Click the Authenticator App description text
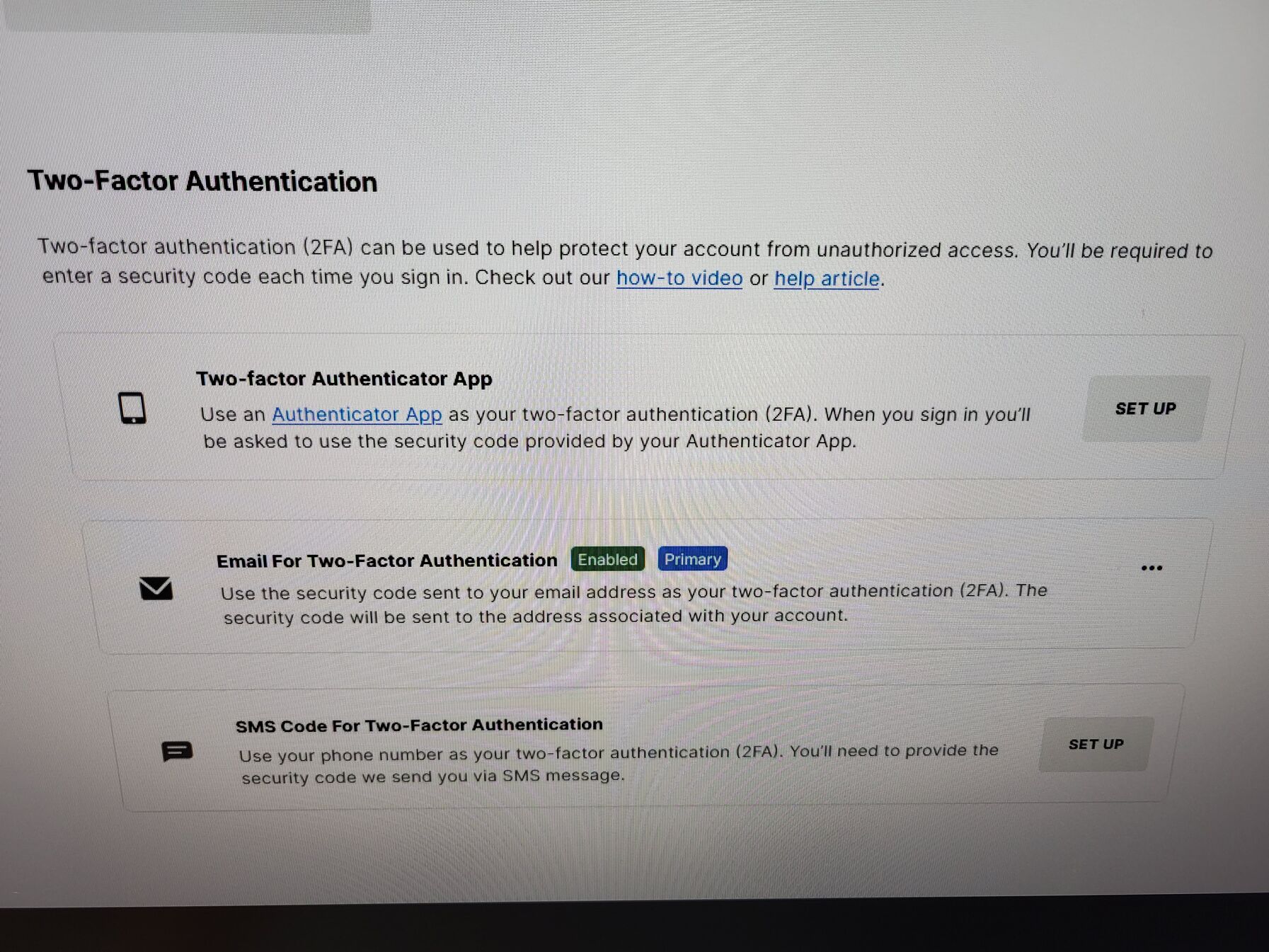Screen dimensions: 1269x952 tap(615, 428)
